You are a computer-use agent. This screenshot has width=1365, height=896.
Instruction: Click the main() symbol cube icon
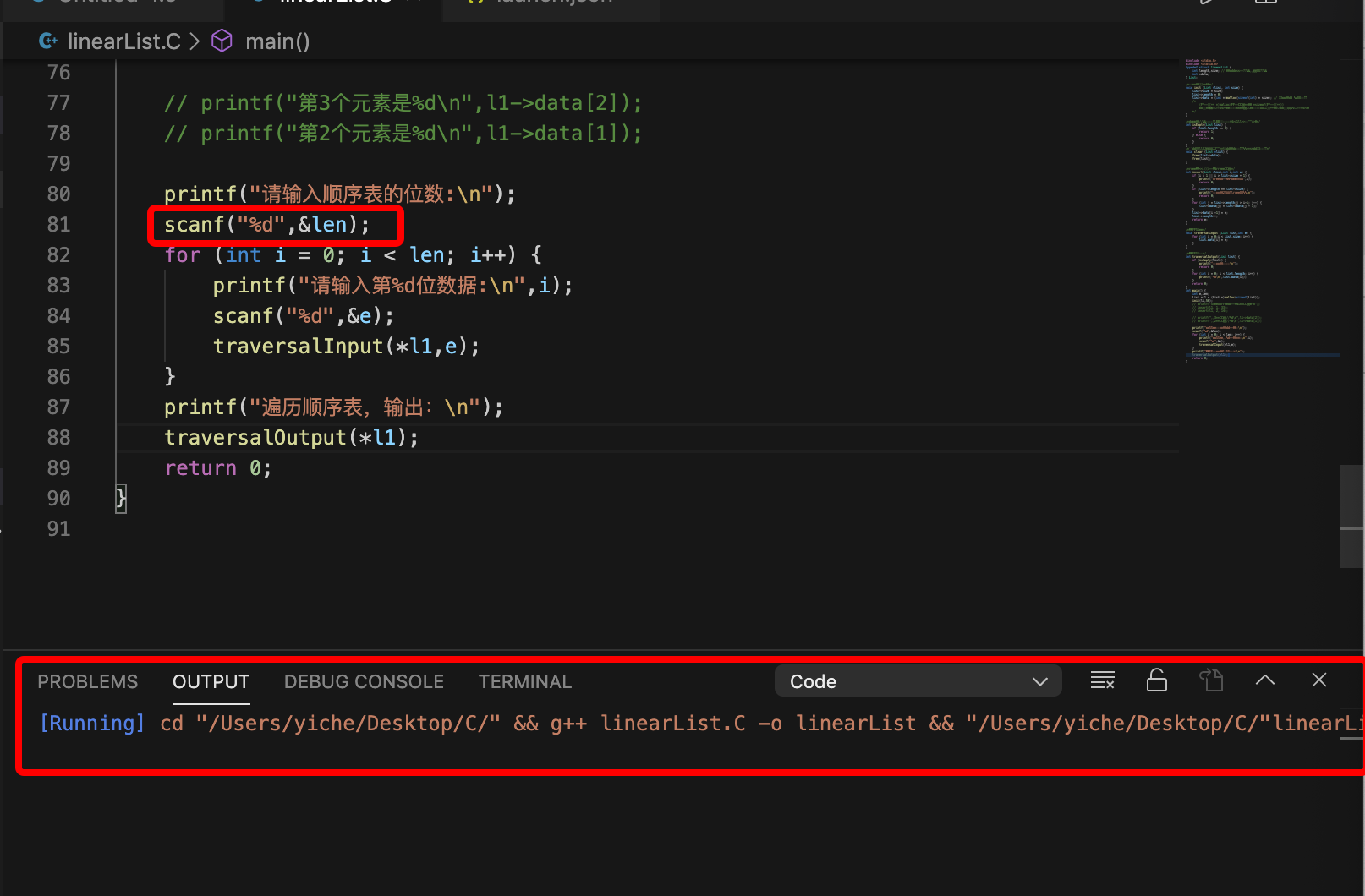coord(222,41)
